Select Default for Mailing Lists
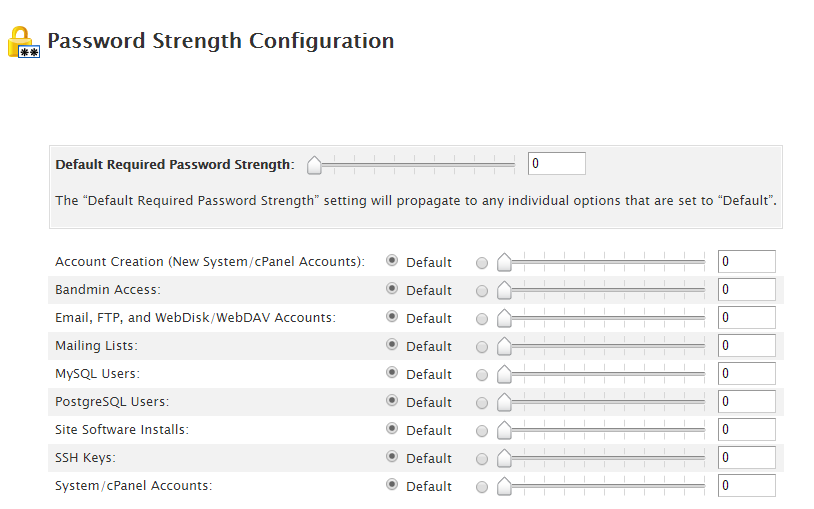814x509 pixels. pos(392,344)
